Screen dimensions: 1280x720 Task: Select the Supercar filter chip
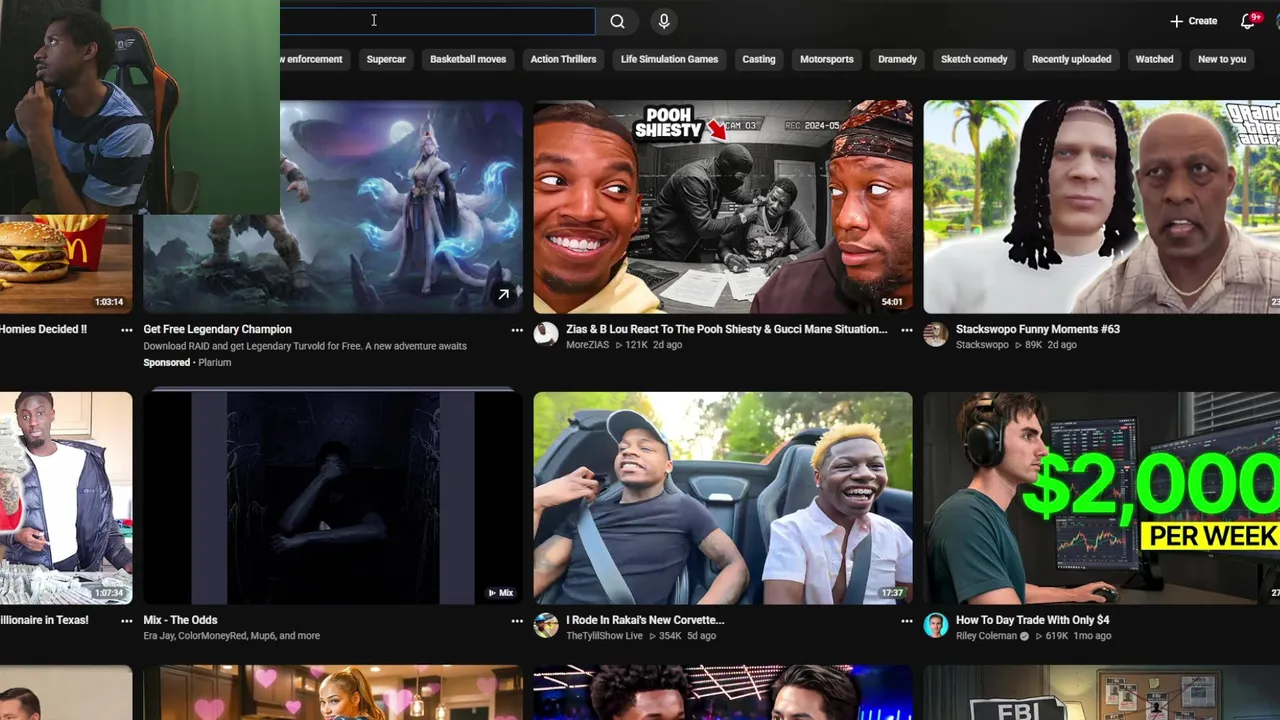click(386, 59)
